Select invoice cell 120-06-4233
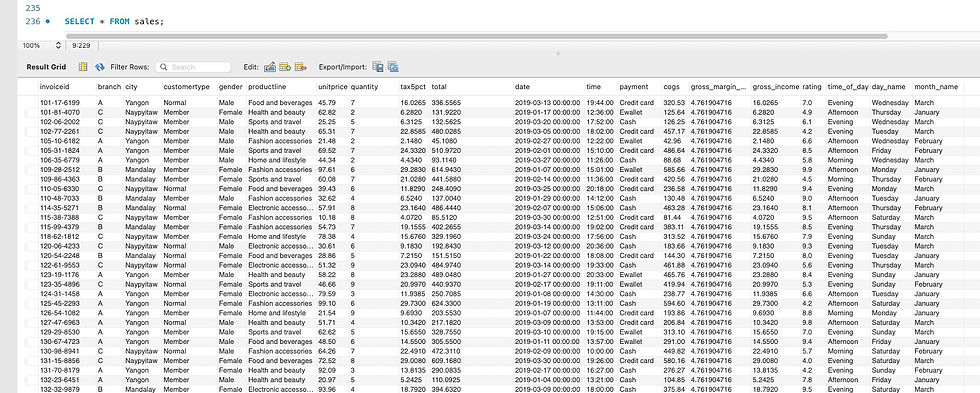The image size is (980, 393). [x=60, y=246]
